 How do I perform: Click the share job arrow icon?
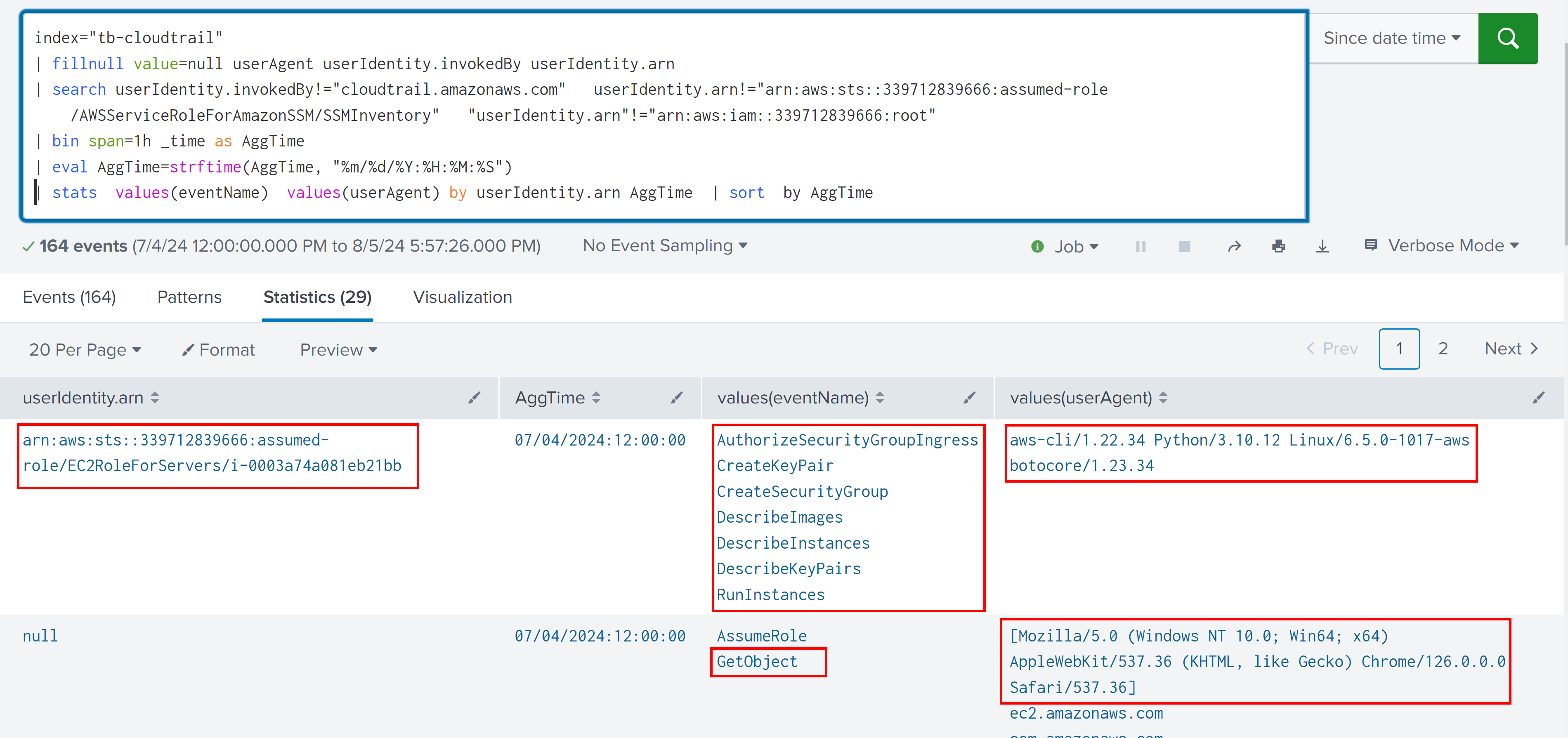[1234, 246]
